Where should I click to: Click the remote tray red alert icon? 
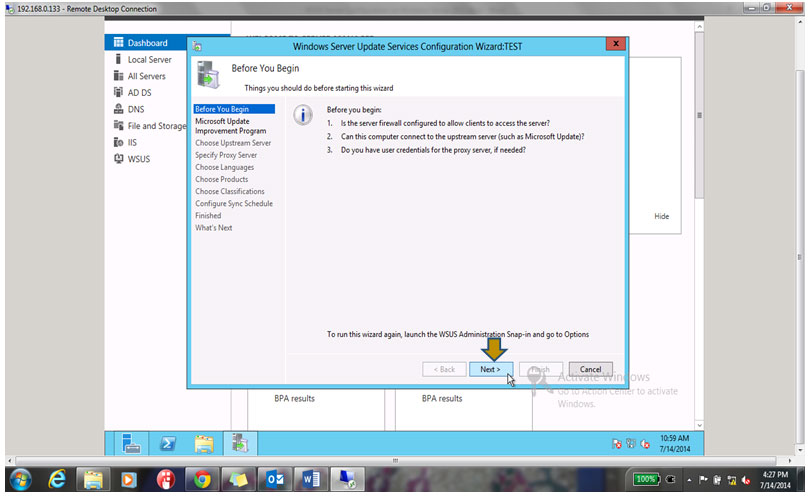pos(645,444)
